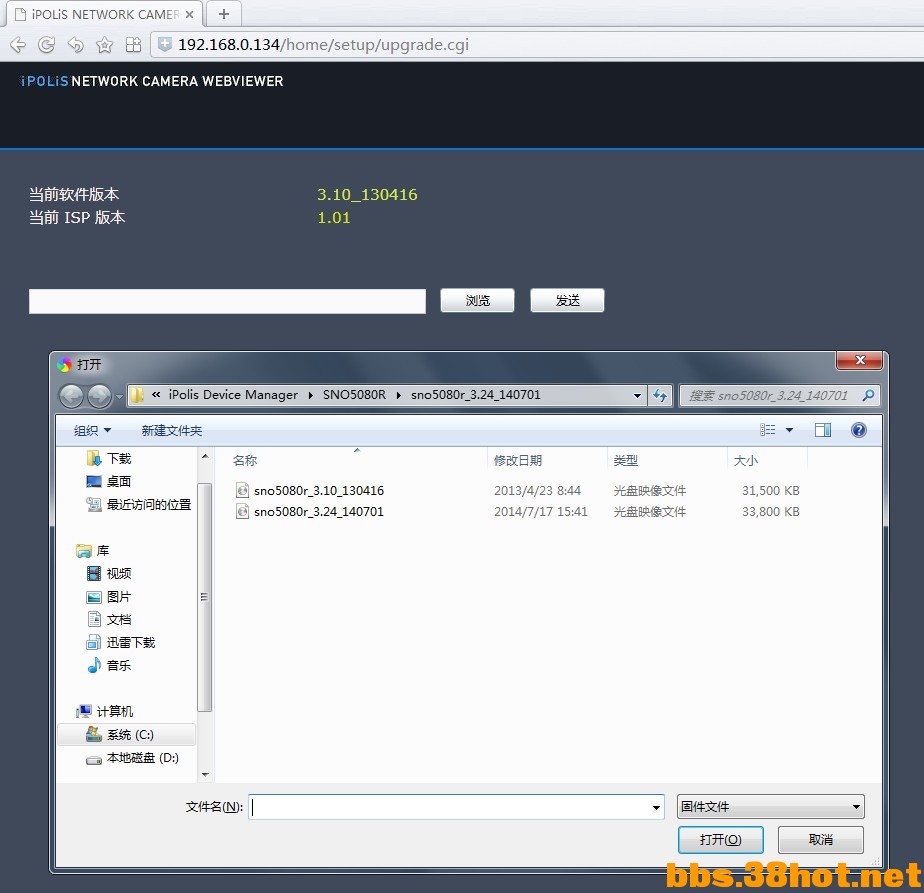The height and width of the screenshot is (893, 924).
Task: Select file sno5080r_3.10_130416
Action: tap(319, 490)
